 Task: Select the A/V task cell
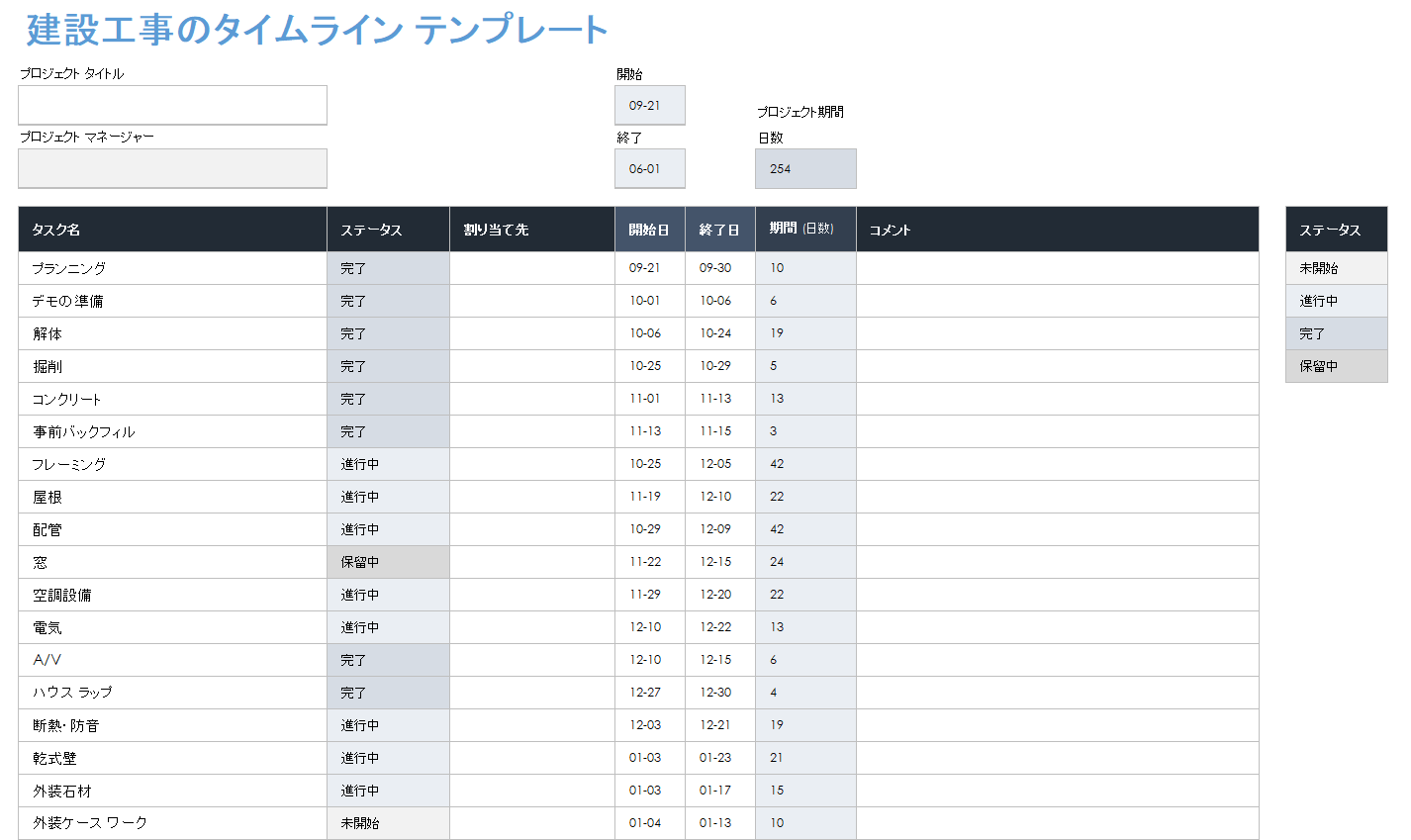172,660
